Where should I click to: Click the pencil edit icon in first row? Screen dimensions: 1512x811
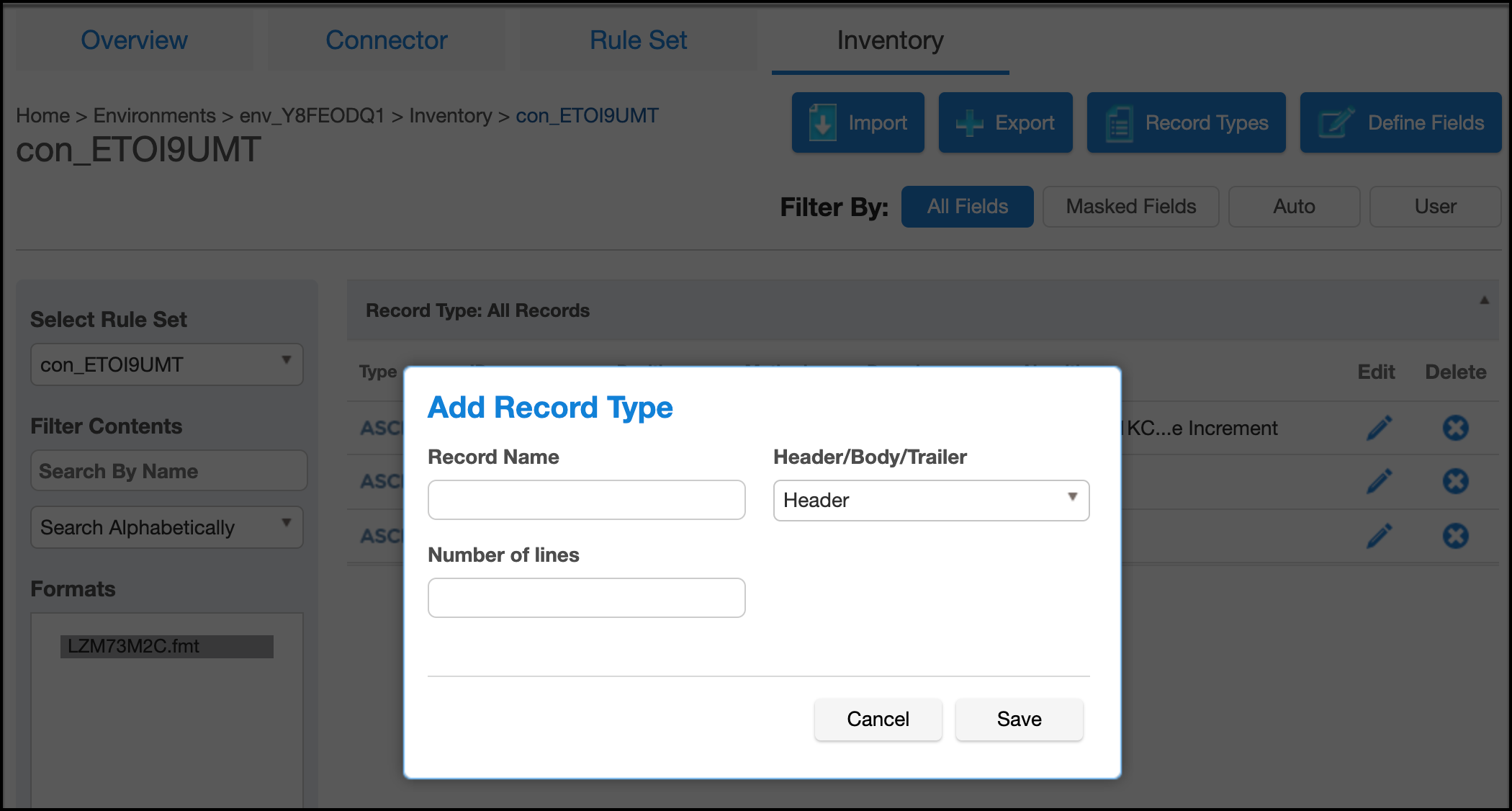click(1379, 428)
